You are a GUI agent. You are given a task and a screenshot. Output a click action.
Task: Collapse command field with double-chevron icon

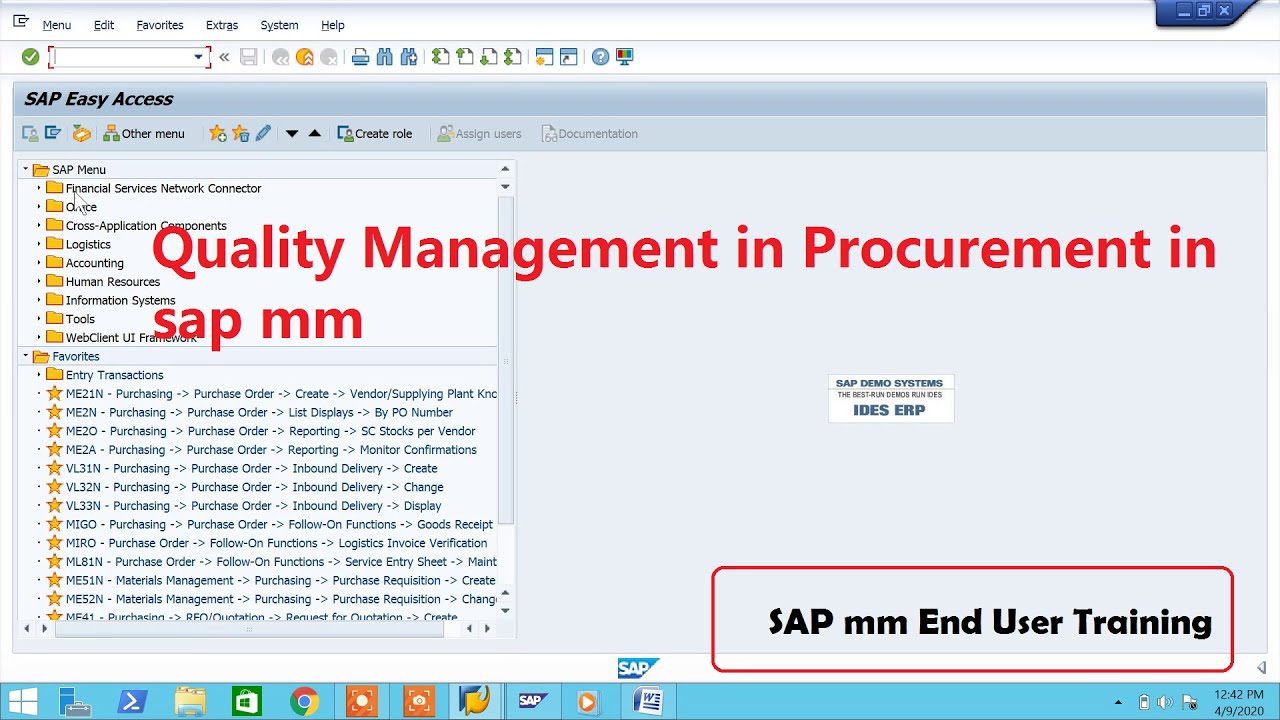tap(224, 57)
